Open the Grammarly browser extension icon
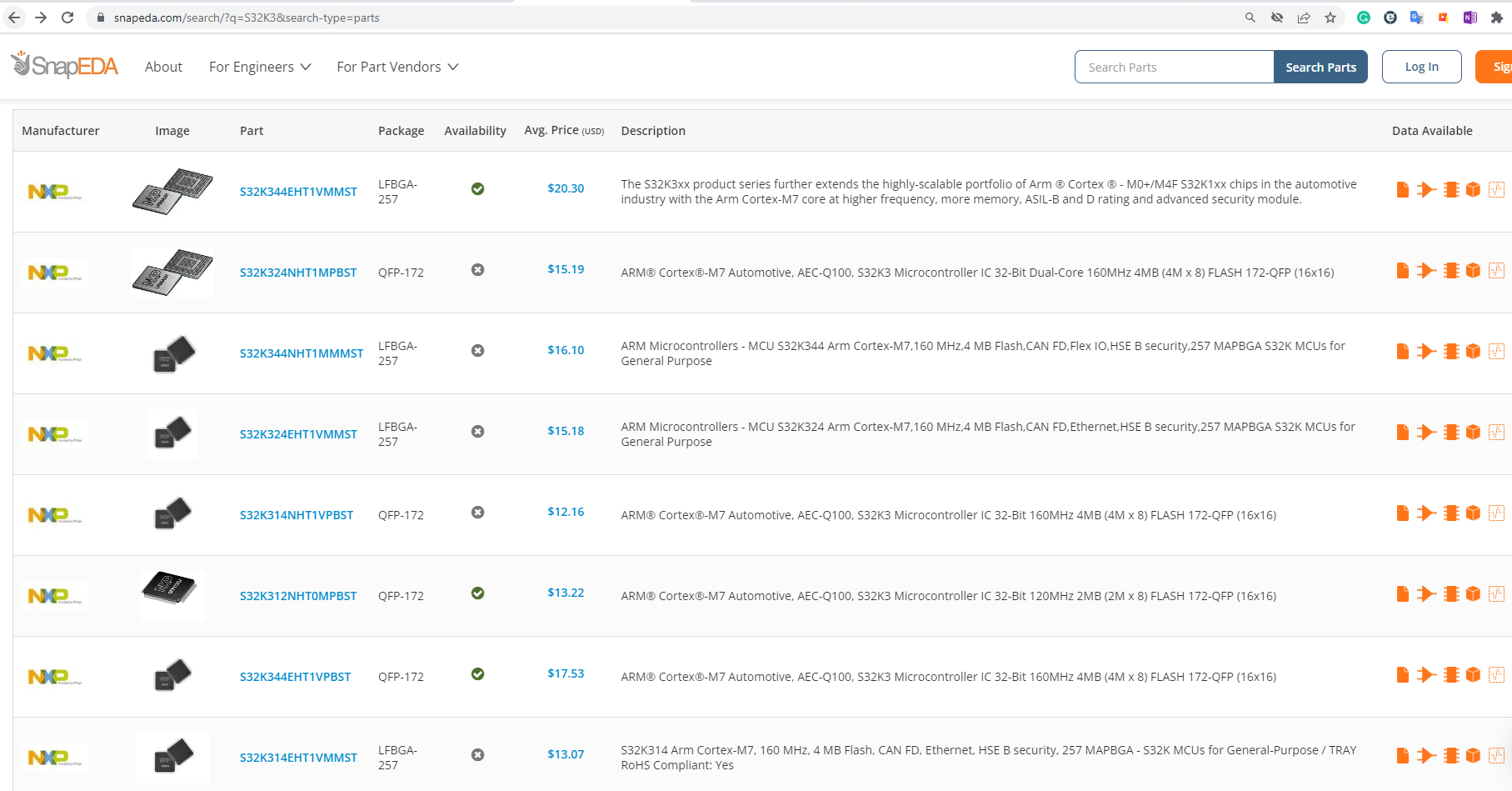 1364,17
